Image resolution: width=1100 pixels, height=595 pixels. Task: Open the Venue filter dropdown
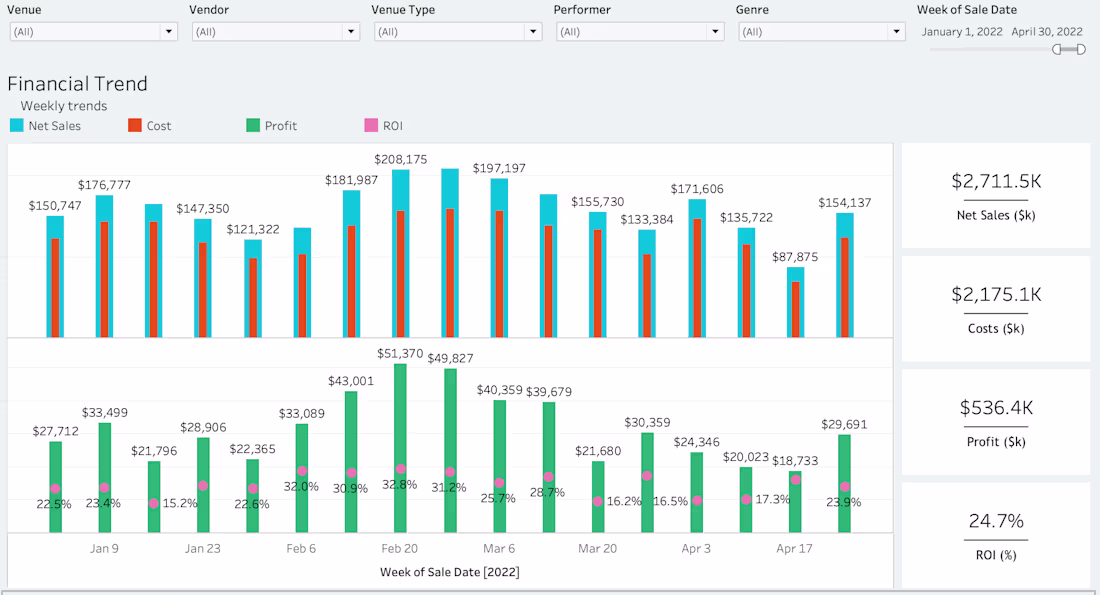coord(93,32)
